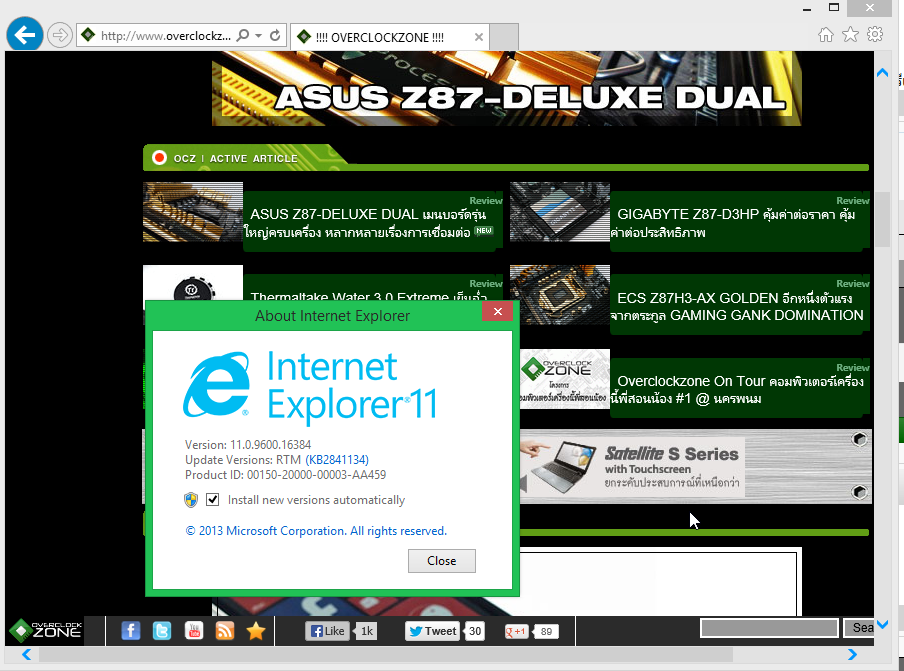Refresh the page with the reload icon
The width and height of the screenshot is (904, 671).
pos(276,35)
